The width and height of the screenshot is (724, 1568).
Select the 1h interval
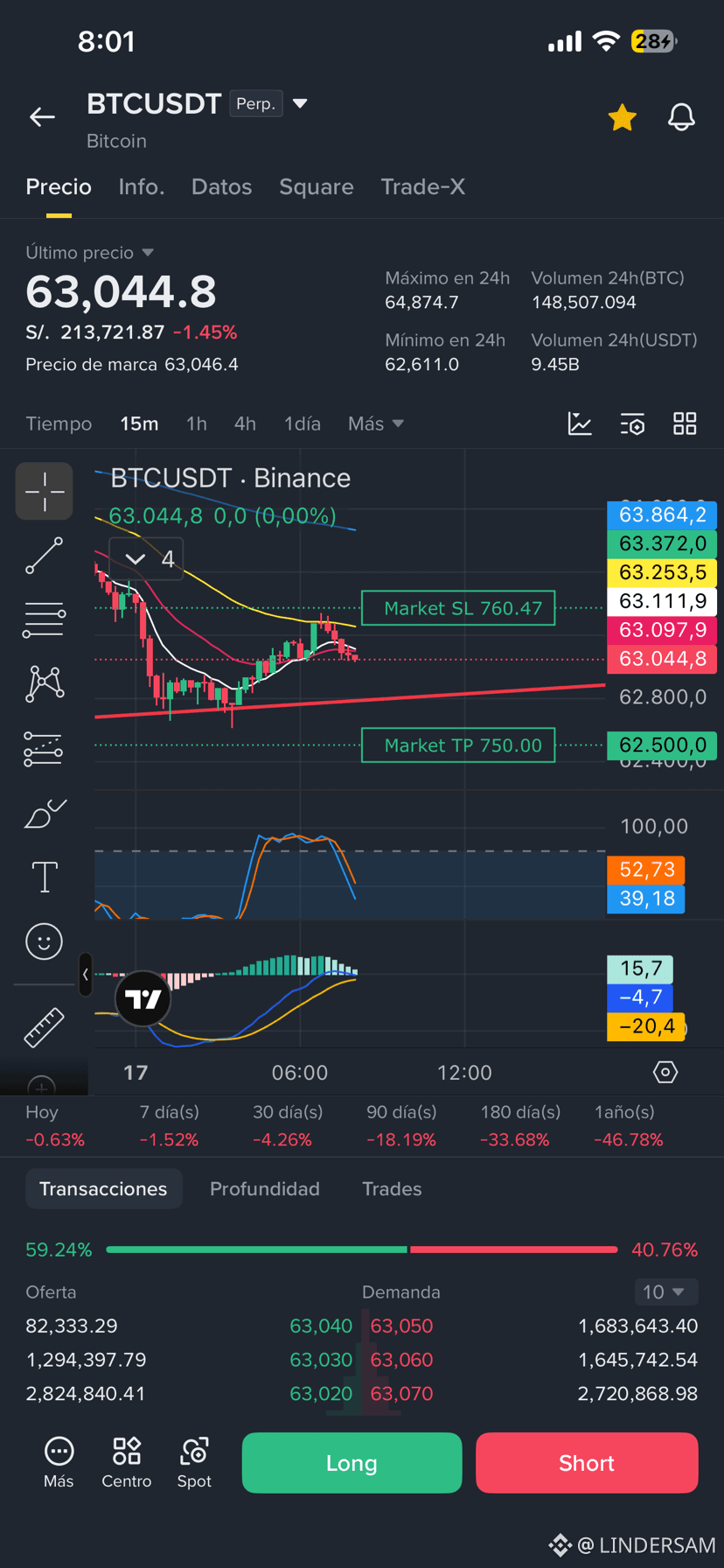click(x=196, y=423)
